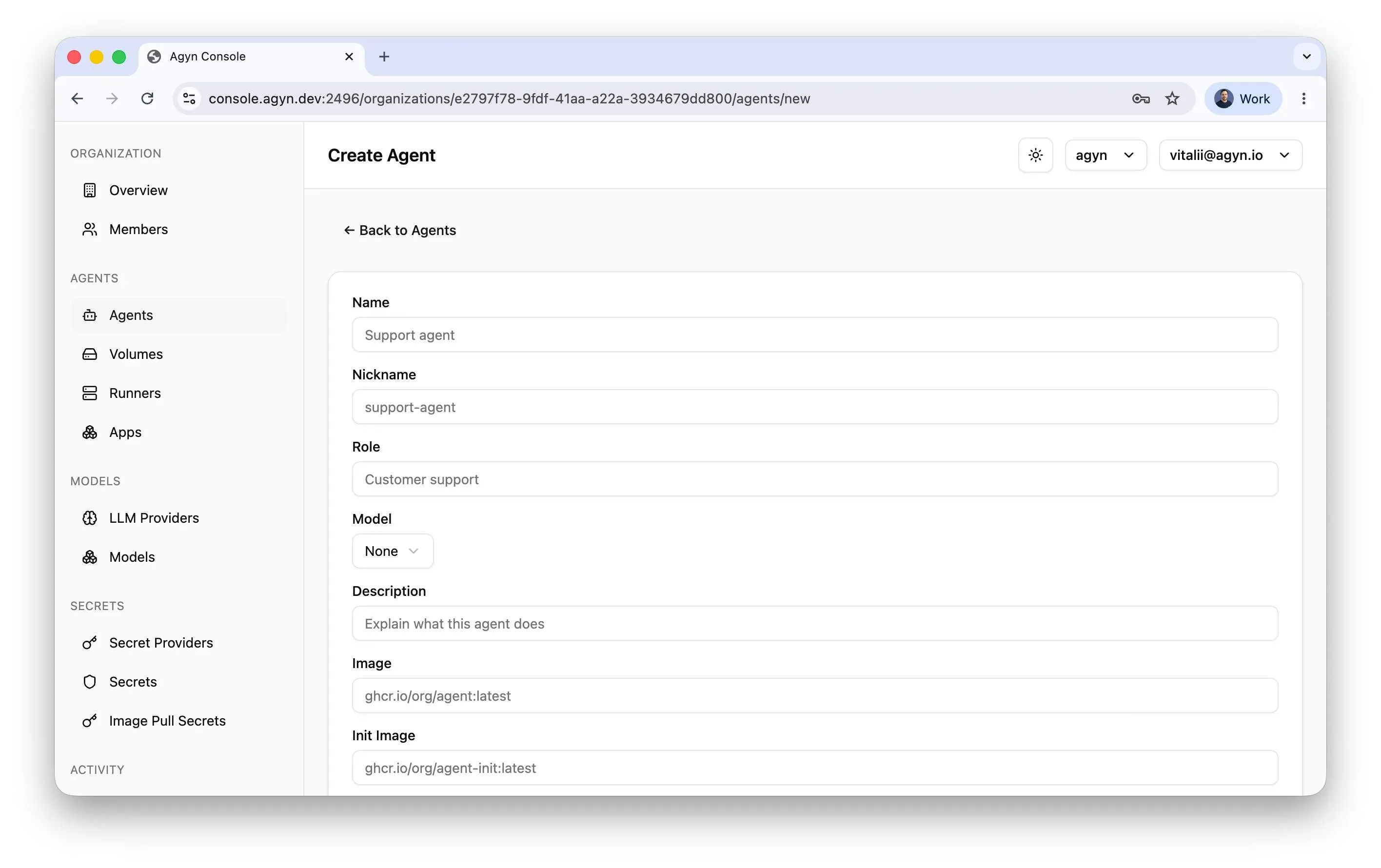Viewport: 1381px width, 868px height.
Task: Open the Apps boxes icon
Action: (89, 432)
